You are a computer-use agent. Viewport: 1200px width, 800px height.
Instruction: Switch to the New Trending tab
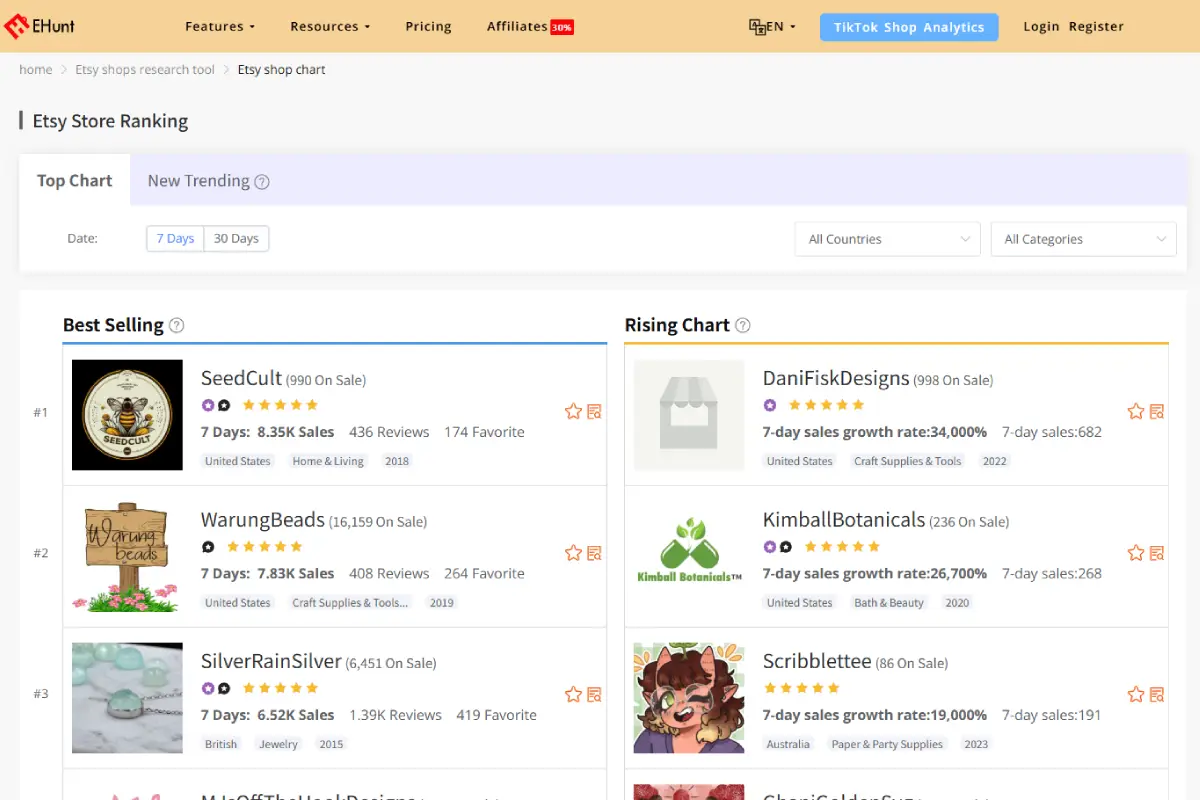coord(198,181)
